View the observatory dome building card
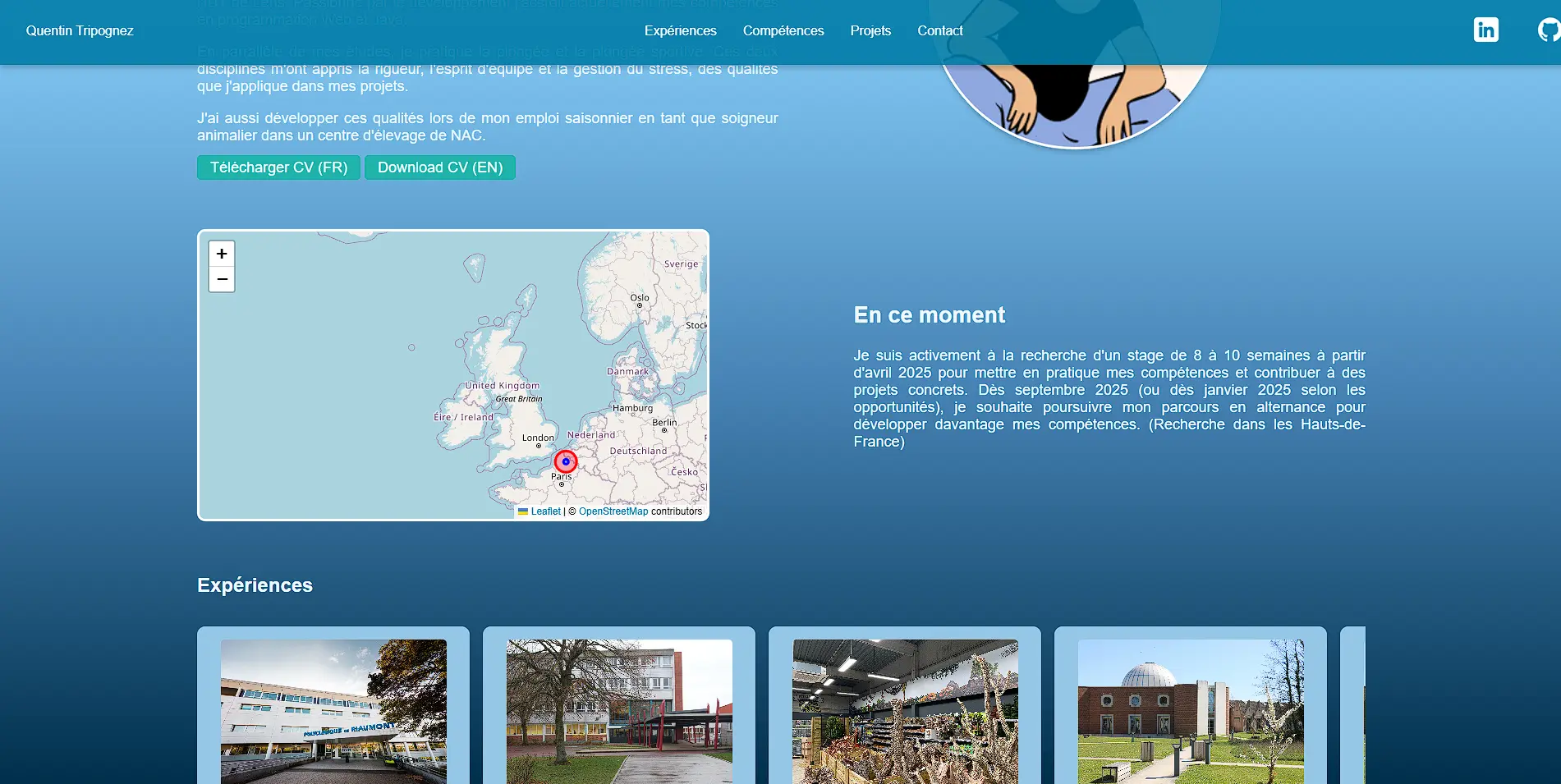 (1191, 711)
